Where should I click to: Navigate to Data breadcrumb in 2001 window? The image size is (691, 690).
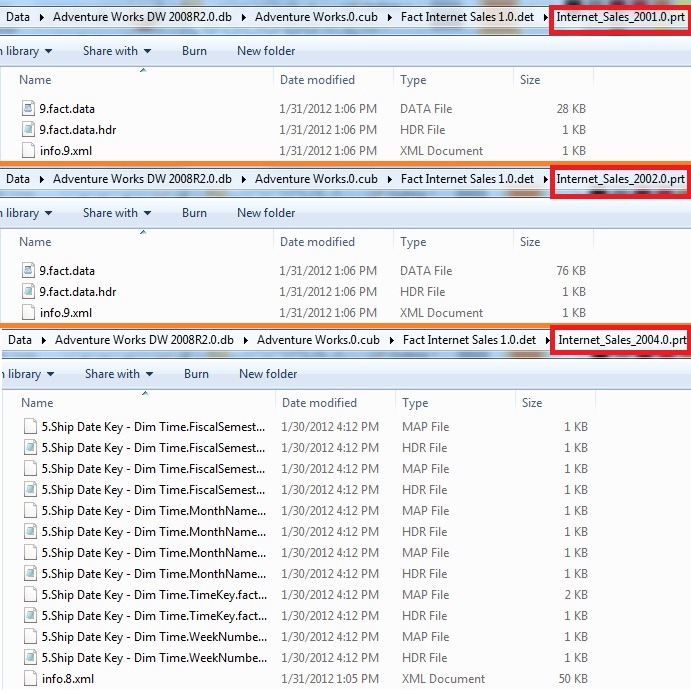[x=18, y=17]
